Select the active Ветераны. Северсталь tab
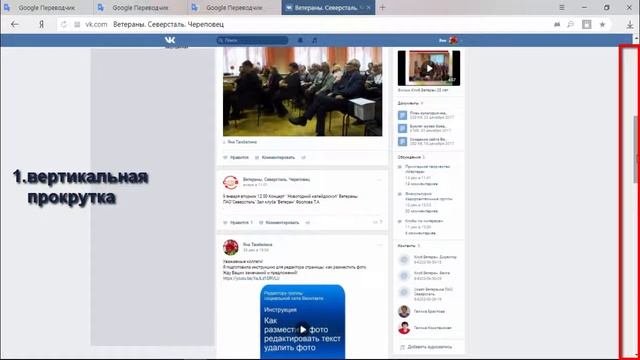Viewport: 640px width, 360px height. [328, 7]
